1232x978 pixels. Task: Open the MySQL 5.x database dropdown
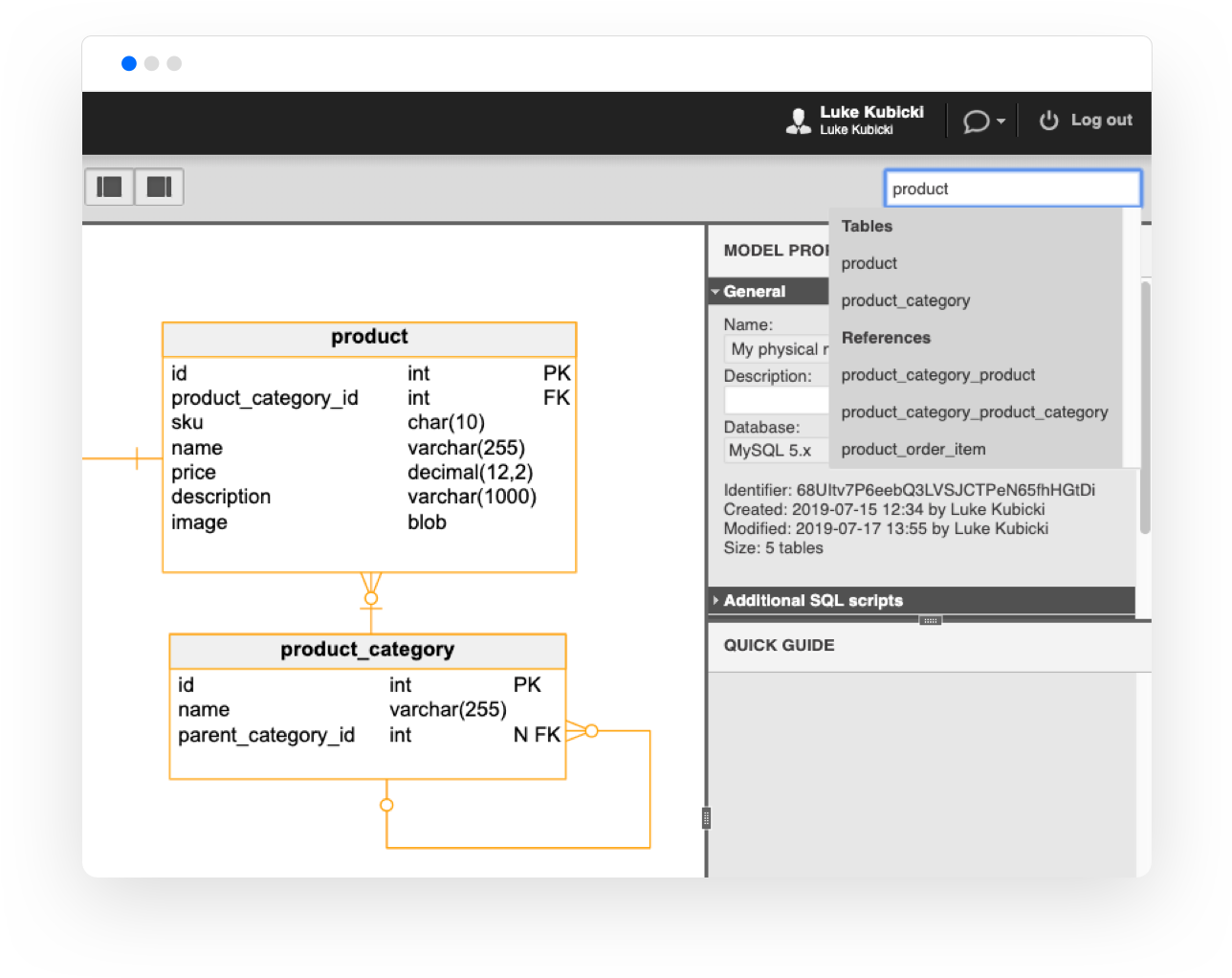pyautogui.click(x=777, y=451)
